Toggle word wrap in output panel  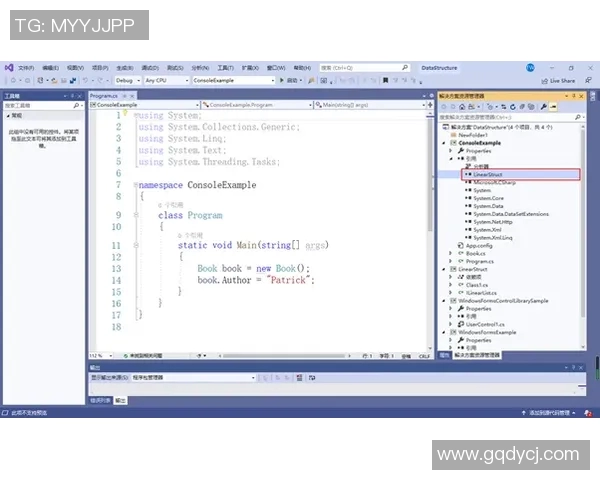pos(312,378)
